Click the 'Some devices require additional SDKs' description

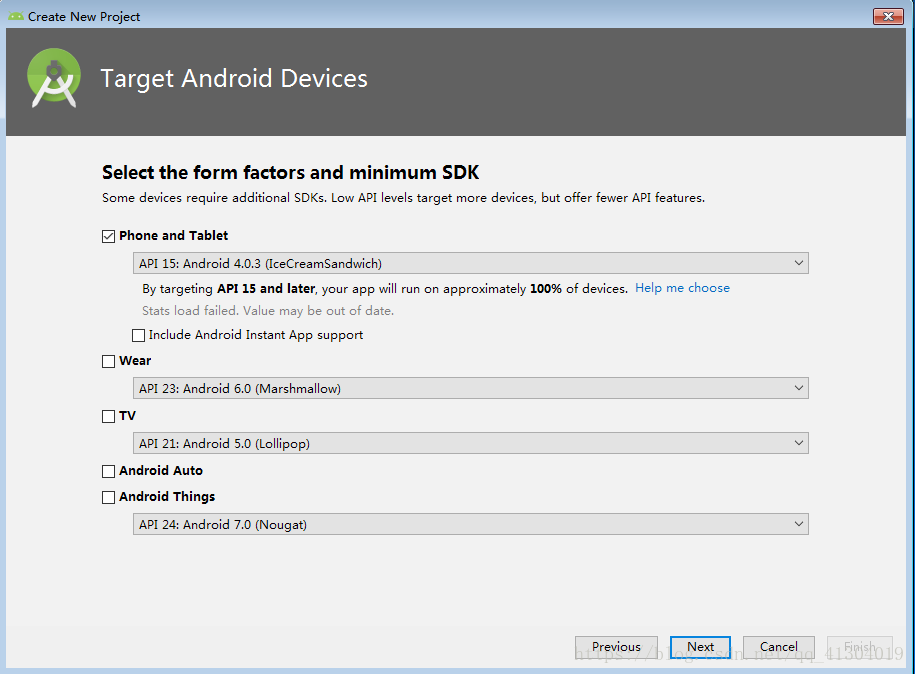403,198
